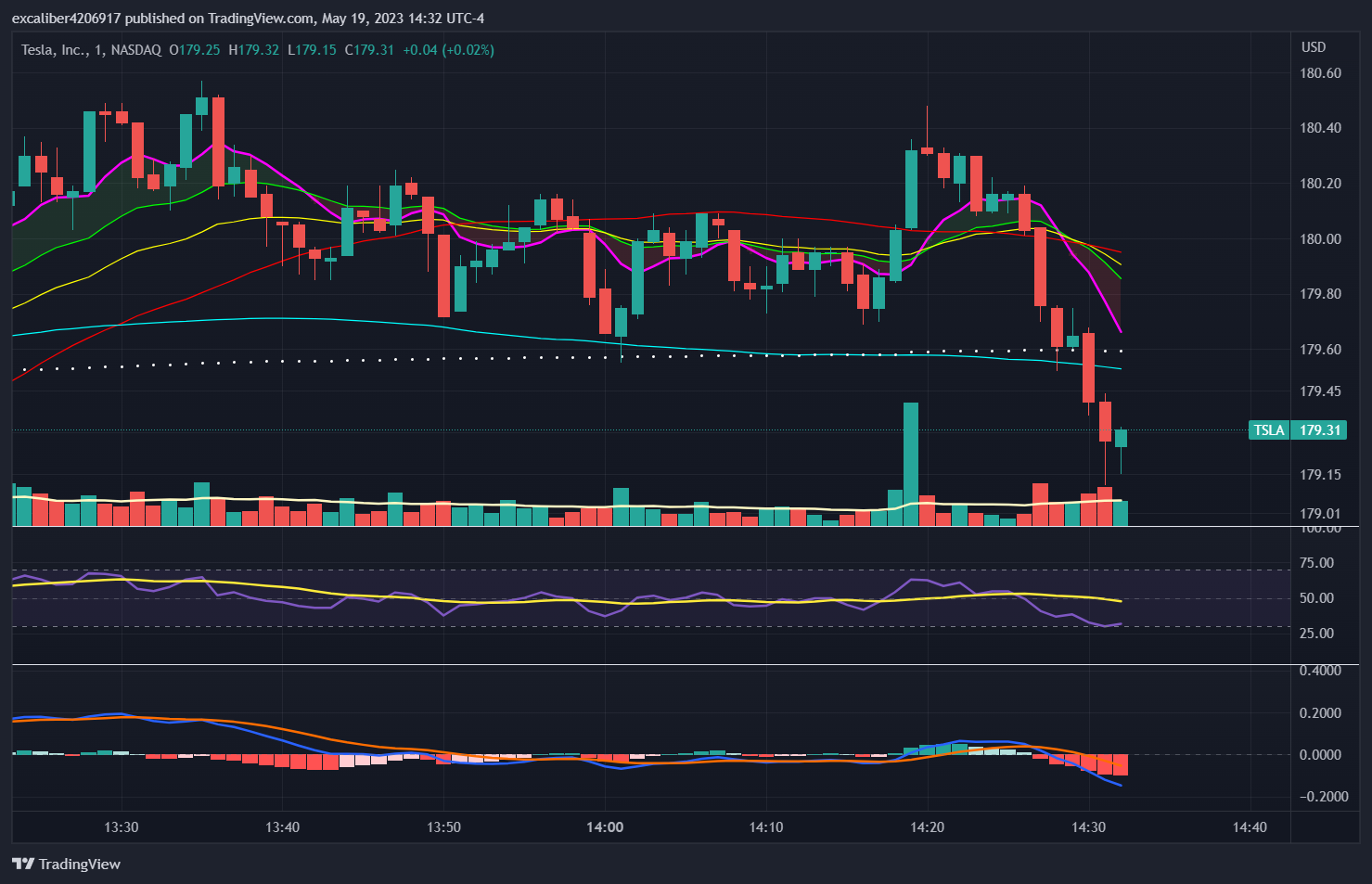Click the MACD 0.0000 scale label
The width and height of the screenshot is (1372, 884).
(1321, 755)
